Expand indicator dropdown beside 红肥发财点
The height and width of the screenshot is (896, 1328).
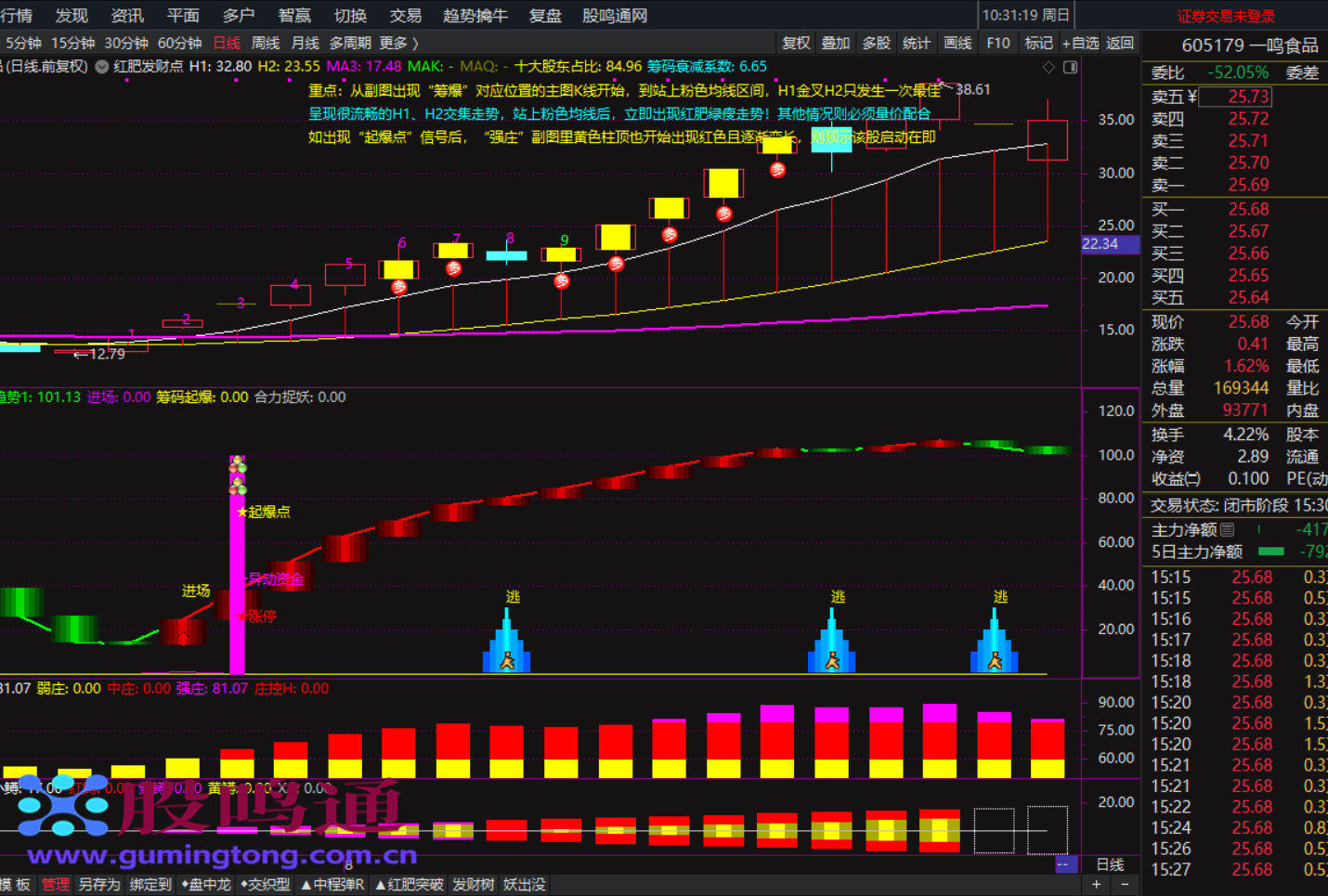102,67
